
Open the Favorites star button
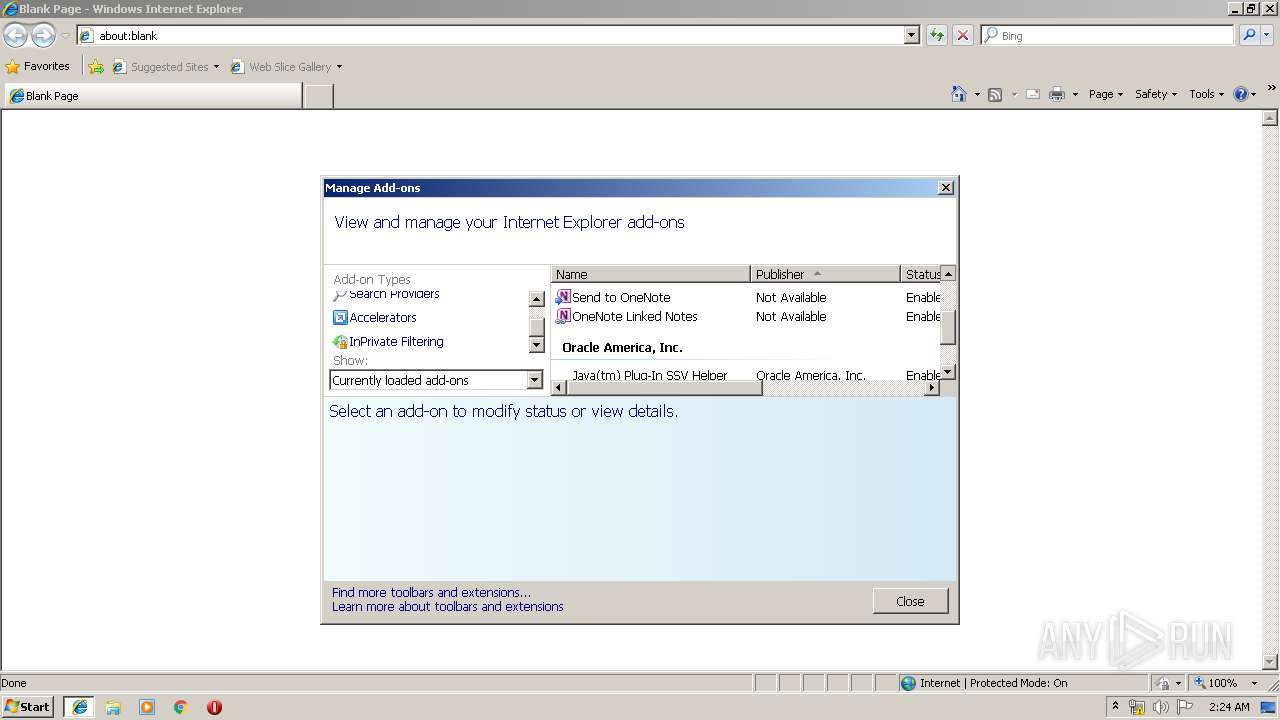click(38, 66)
